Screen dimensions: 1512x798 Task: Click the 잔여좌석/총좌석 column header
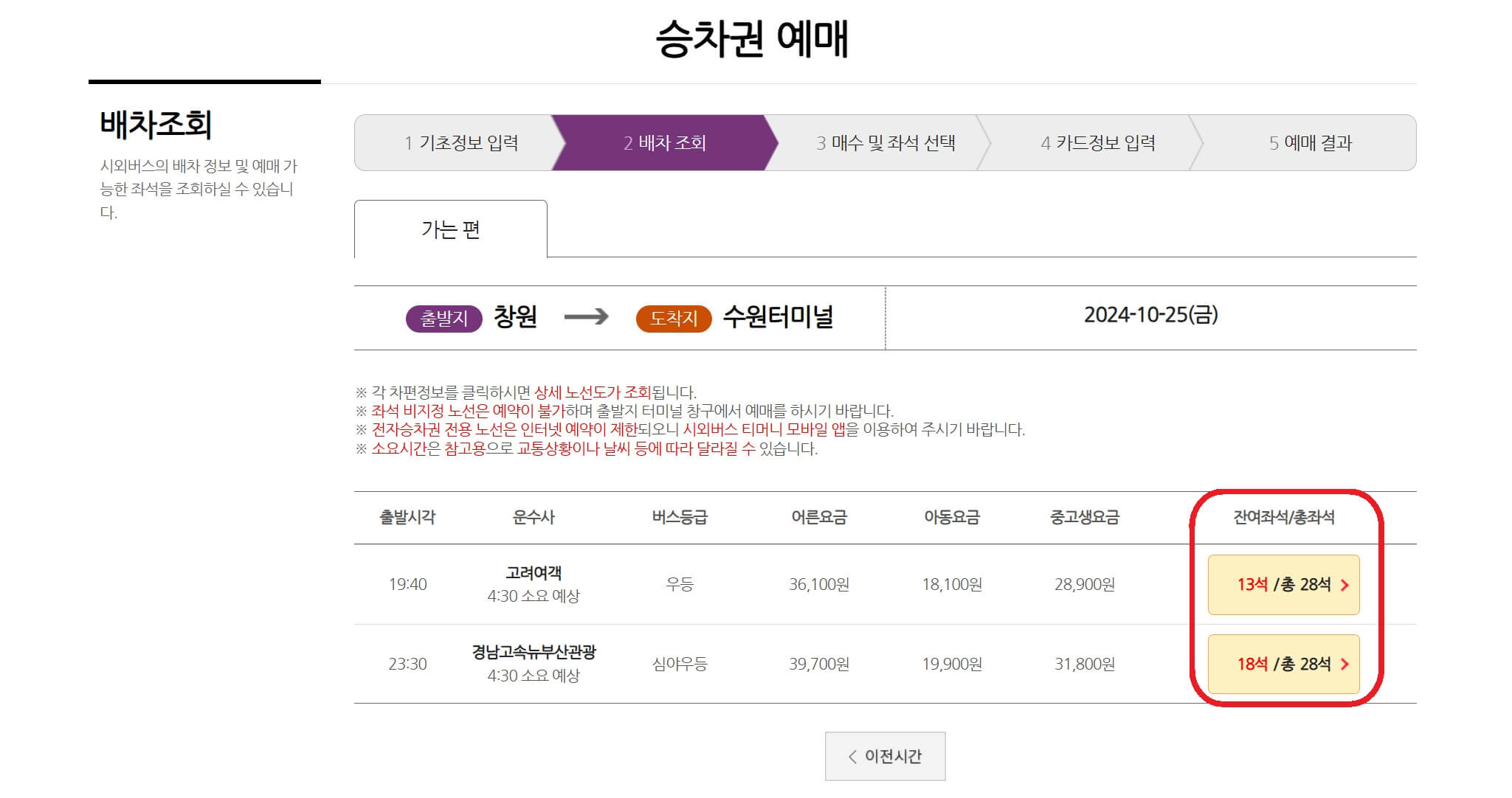[1283, 517]
